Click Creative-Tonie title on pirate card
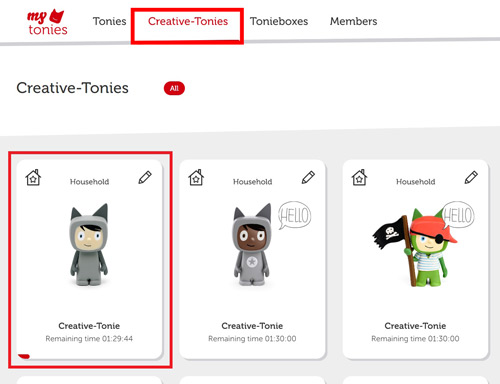500x384 pixels. click(415, 326)
